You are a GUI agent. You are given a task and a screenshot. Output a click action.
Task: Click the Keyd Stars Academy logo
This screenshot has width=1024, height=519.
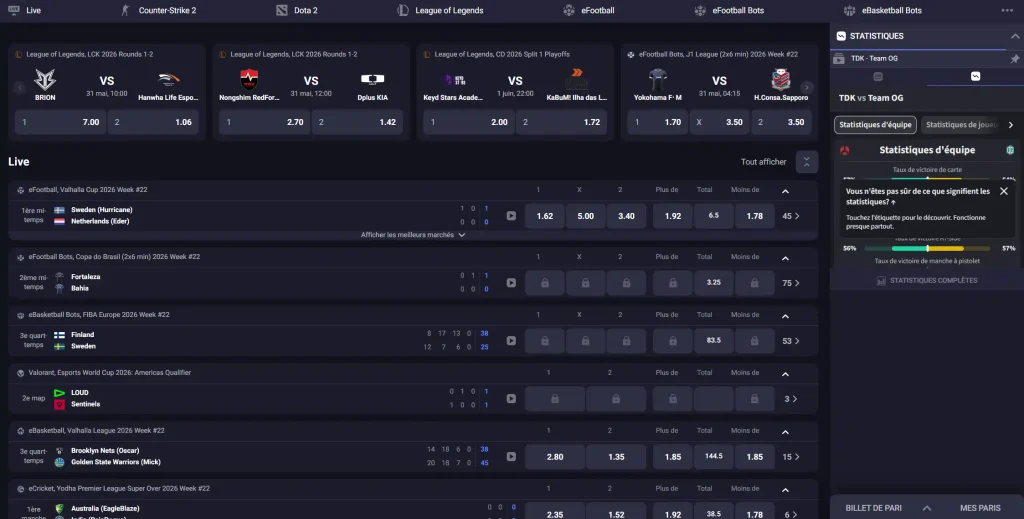click(x=454, y=80)
